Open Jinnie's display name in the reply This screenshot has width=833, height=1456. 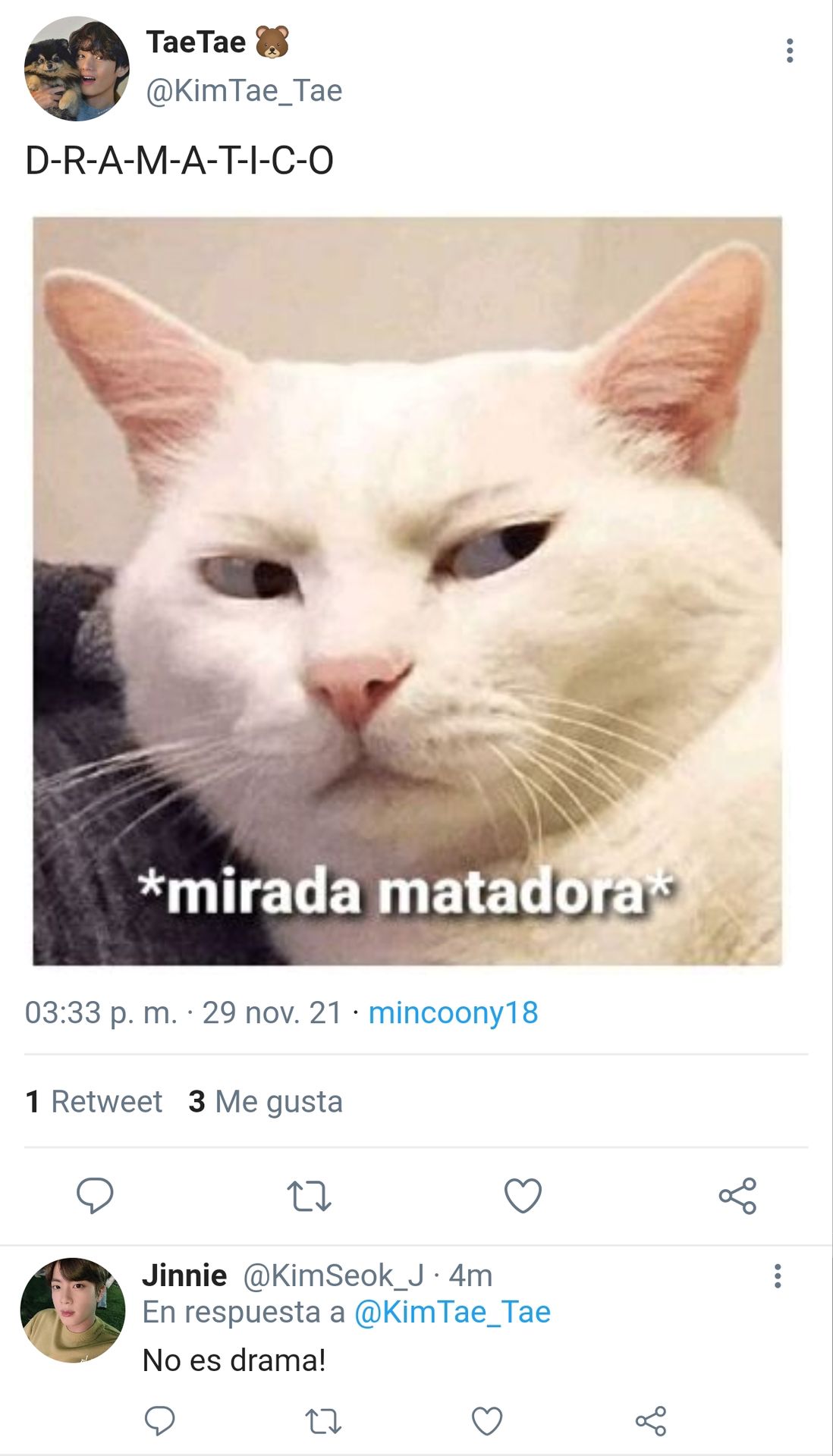tap(184, 1276)
